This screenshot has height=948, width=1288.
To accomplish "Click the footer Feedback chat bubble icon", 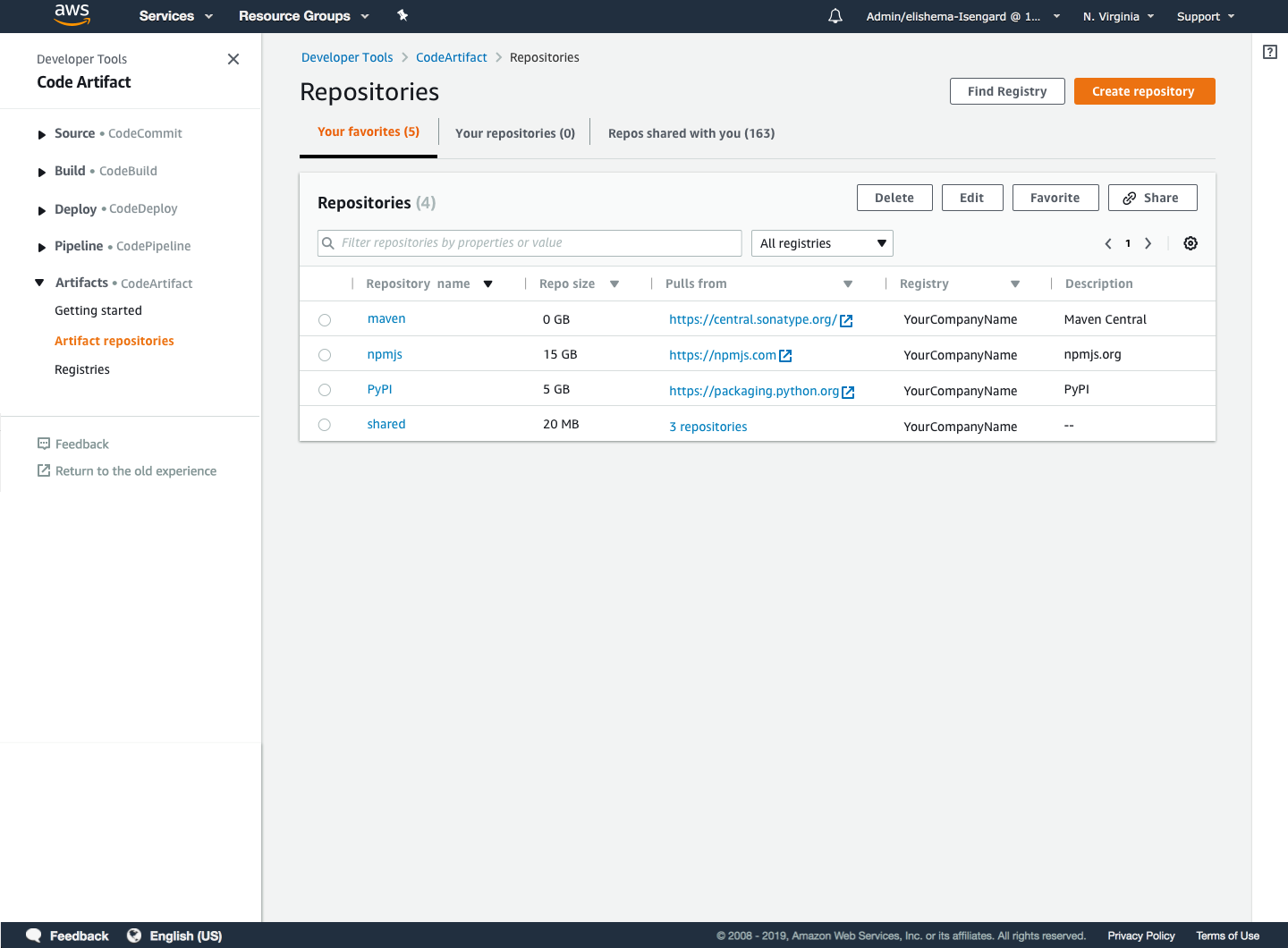I will click(x=34, y=935).
